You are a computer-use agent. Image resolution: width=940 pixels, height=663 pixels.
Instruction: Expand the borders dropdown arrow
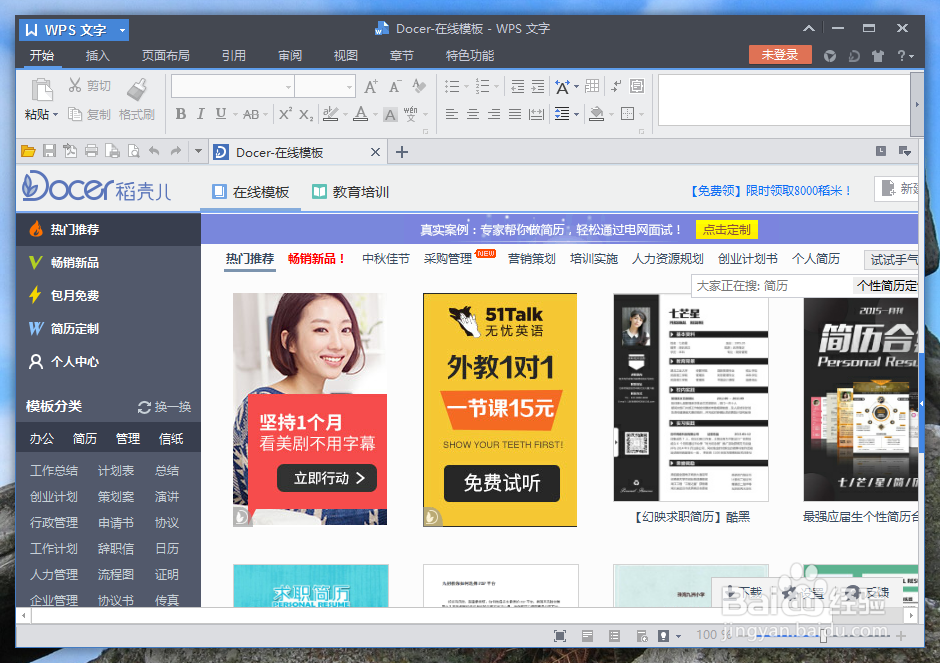(x=641, y=114)
